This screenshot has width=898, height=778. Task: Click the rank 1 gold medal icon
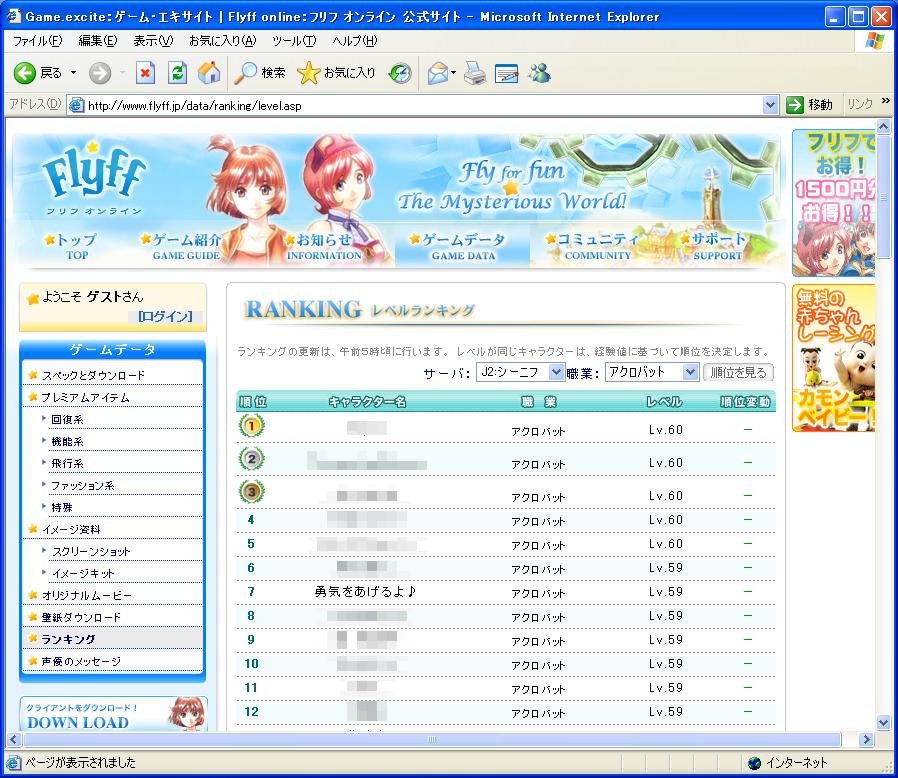251,426
